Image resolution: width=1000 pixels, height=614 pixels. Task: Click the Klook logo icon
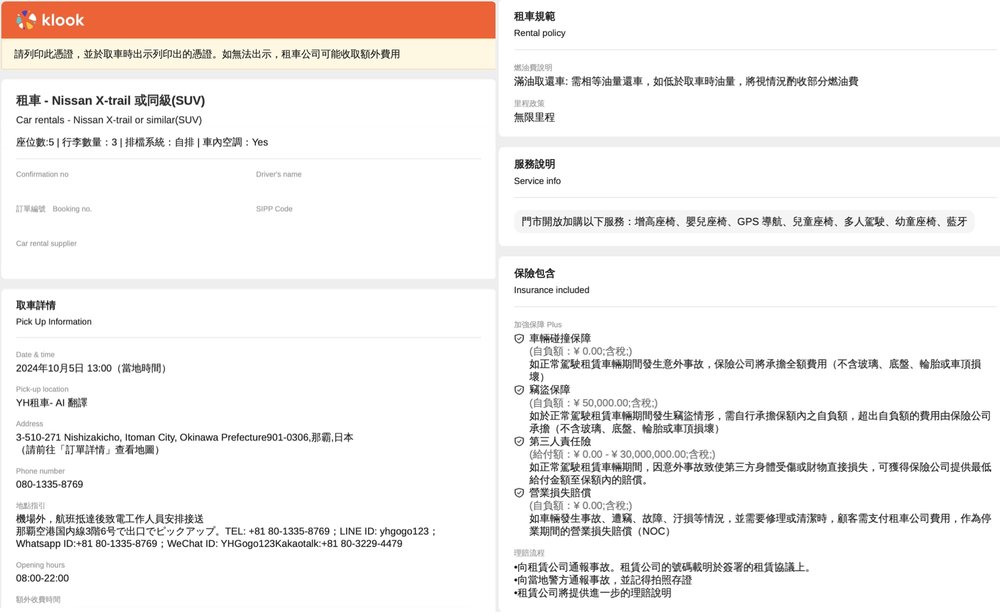tap(26, 19)
